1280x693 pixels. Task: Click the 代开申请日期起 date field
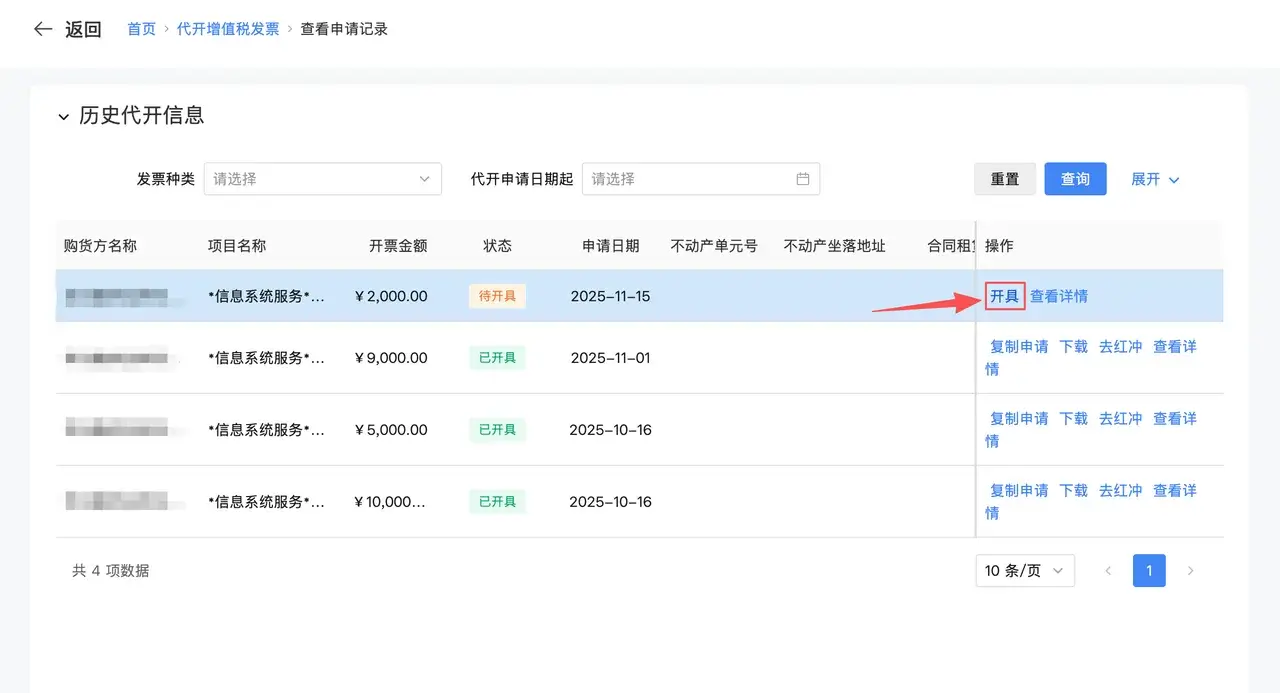tap(701, 179)
